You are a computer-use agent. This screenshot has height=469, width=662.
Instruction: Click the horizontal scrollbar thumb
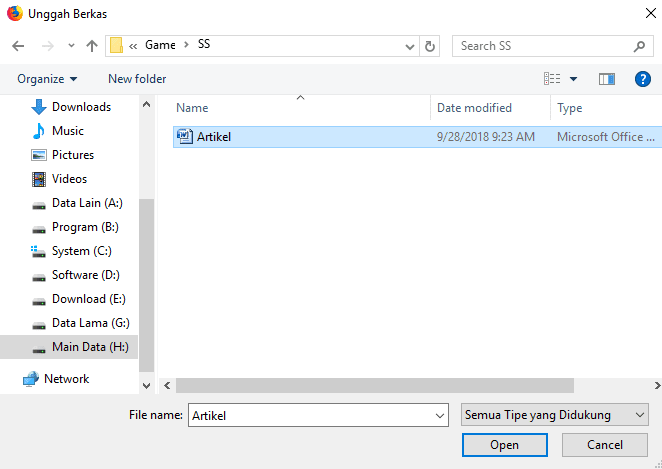click(x=375, y=385)
